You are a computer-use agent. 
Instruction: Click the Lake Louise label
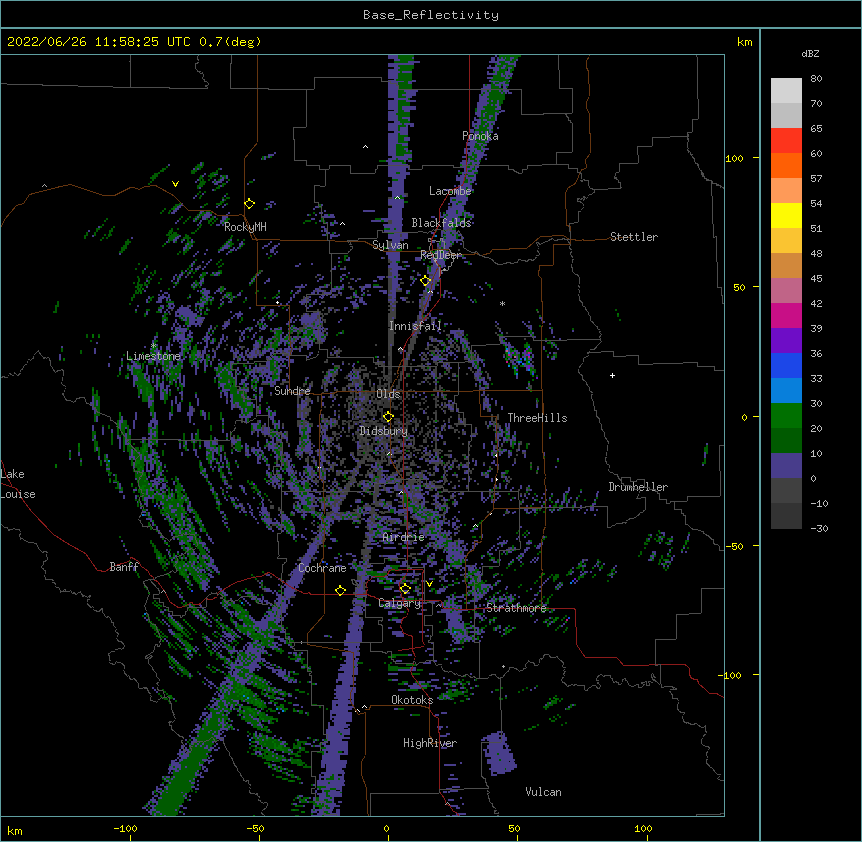coord(18,484)
